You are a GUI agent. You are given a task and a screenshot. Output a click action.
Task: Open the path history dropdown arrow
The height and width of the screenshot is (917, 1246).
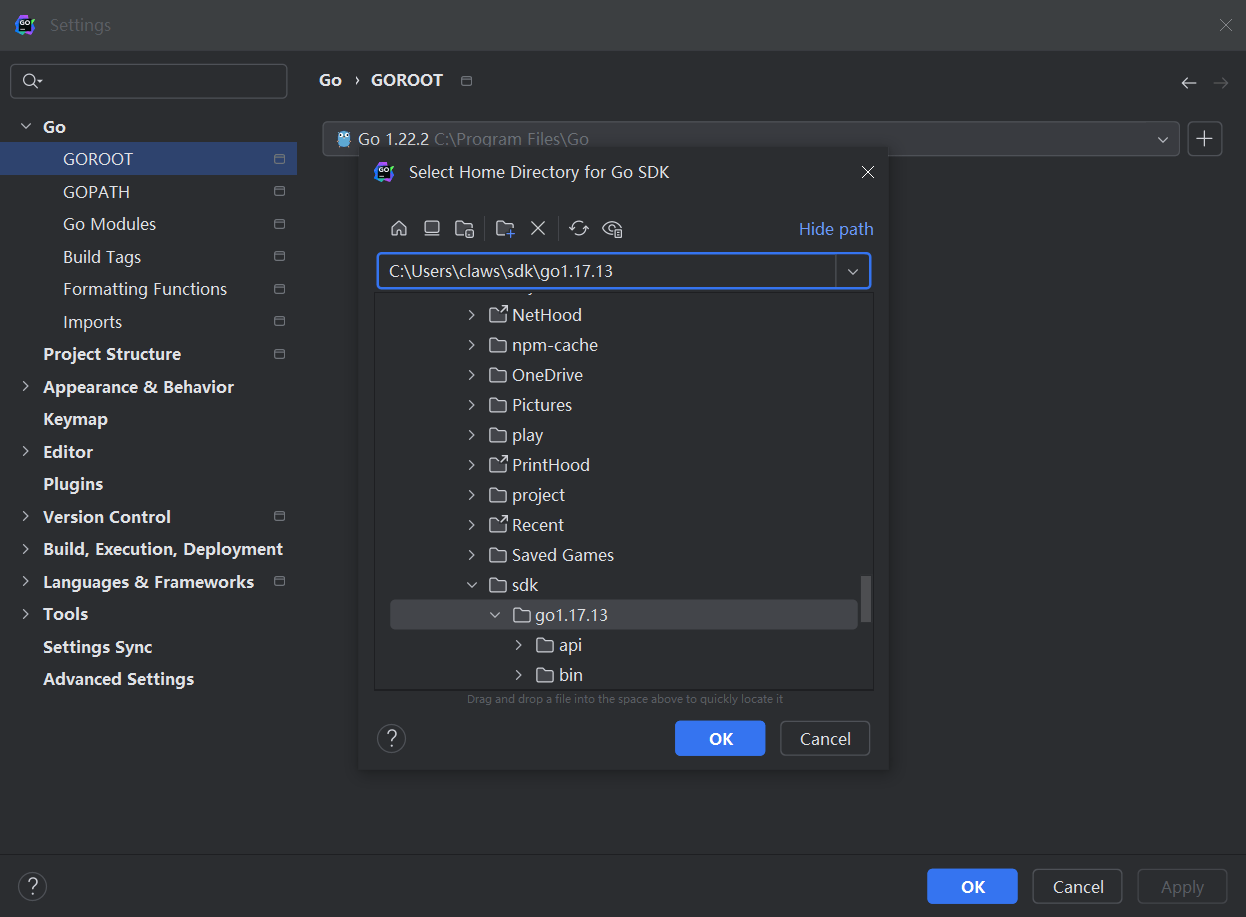click(x=853, y=271)
